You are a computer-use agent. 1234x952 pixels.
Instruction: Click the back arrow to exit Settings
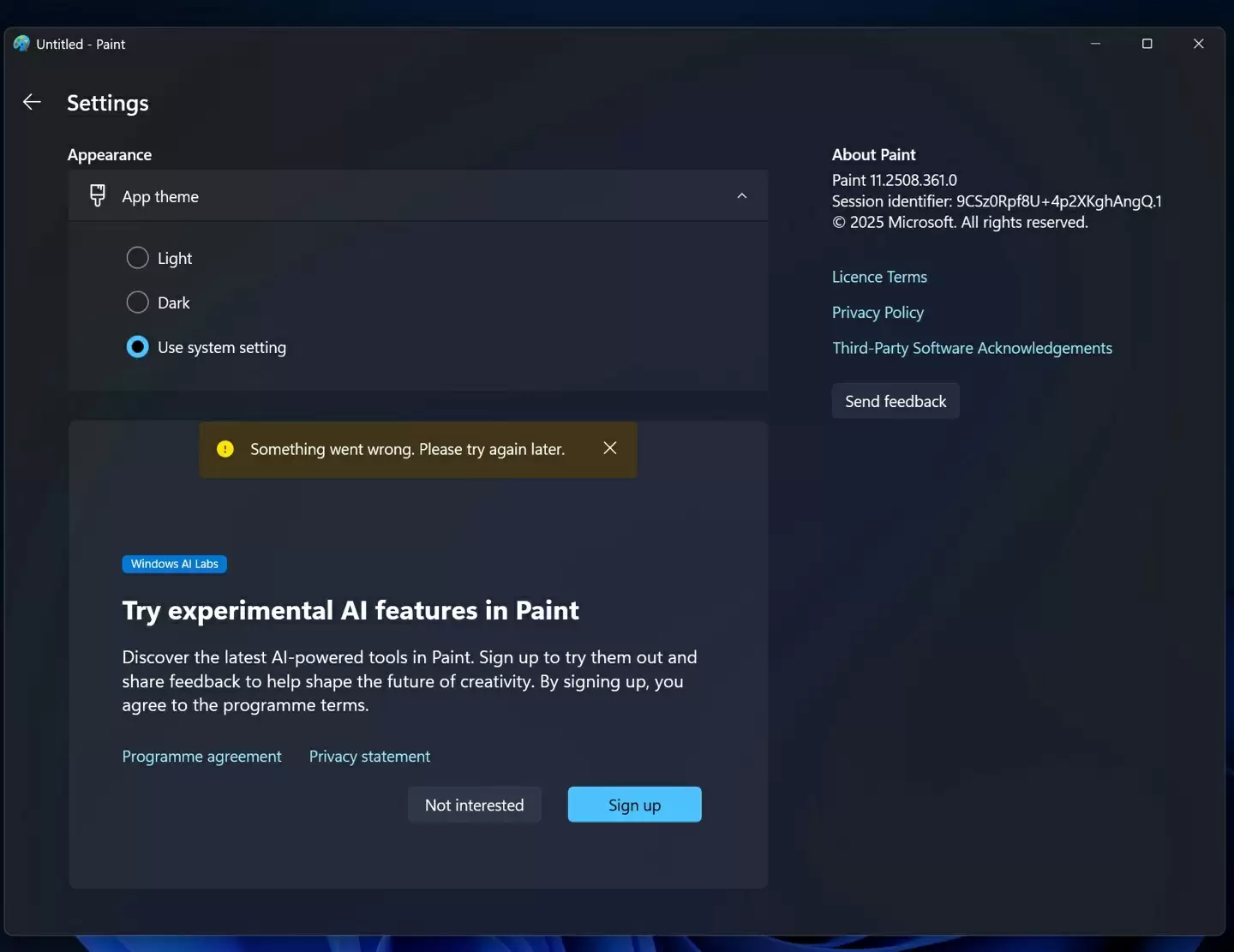click(x=31, y=102)
